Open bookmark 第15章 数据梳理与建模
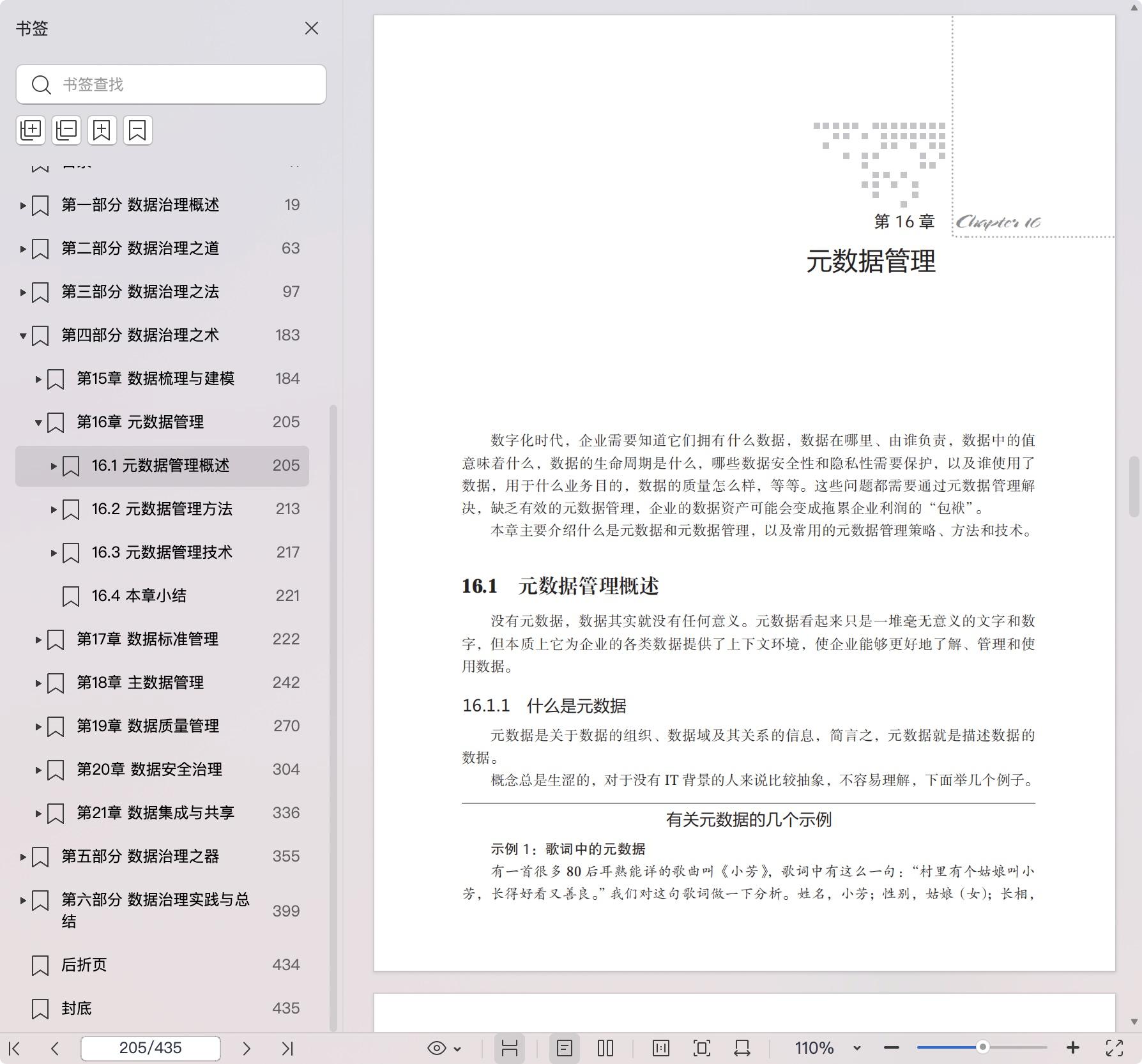 (155, 379)
